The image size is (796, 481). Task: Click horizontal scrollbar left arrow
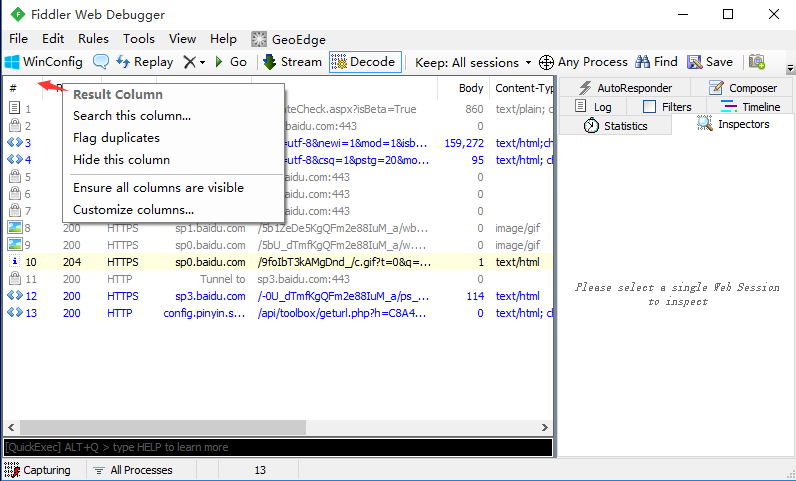click(x=11, y=427)
